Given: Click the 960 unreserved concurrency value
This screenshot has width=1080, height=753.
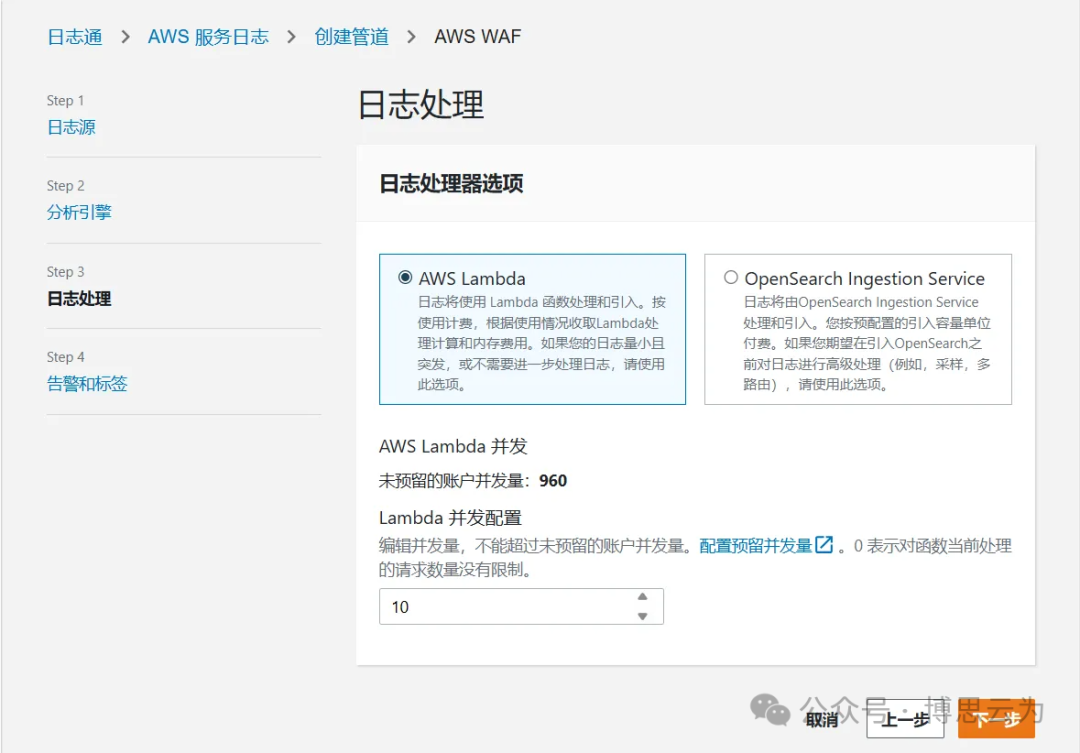Looking at the screenshot, I should point(553,480).
